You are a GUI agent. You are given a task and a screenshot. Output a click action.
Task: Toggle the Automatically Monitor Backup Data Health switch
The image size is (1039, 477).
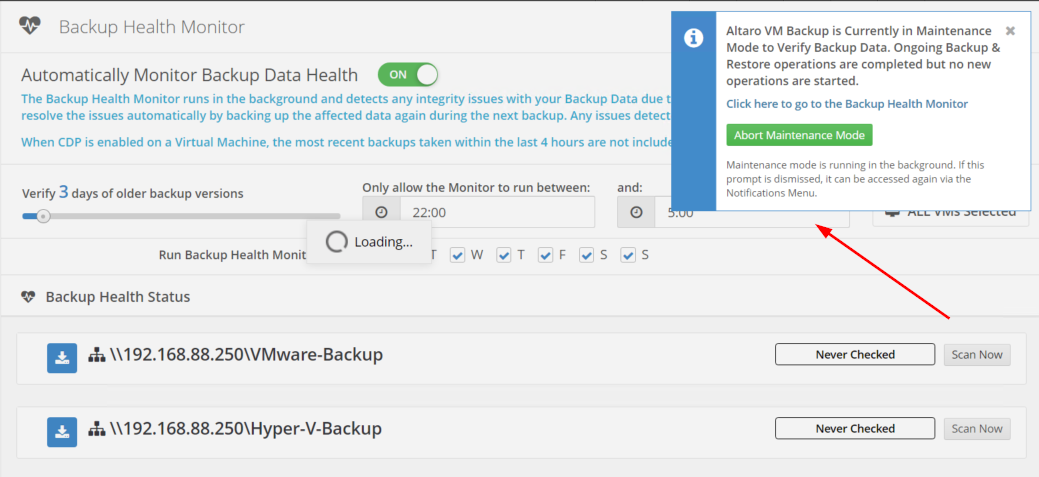408,75
